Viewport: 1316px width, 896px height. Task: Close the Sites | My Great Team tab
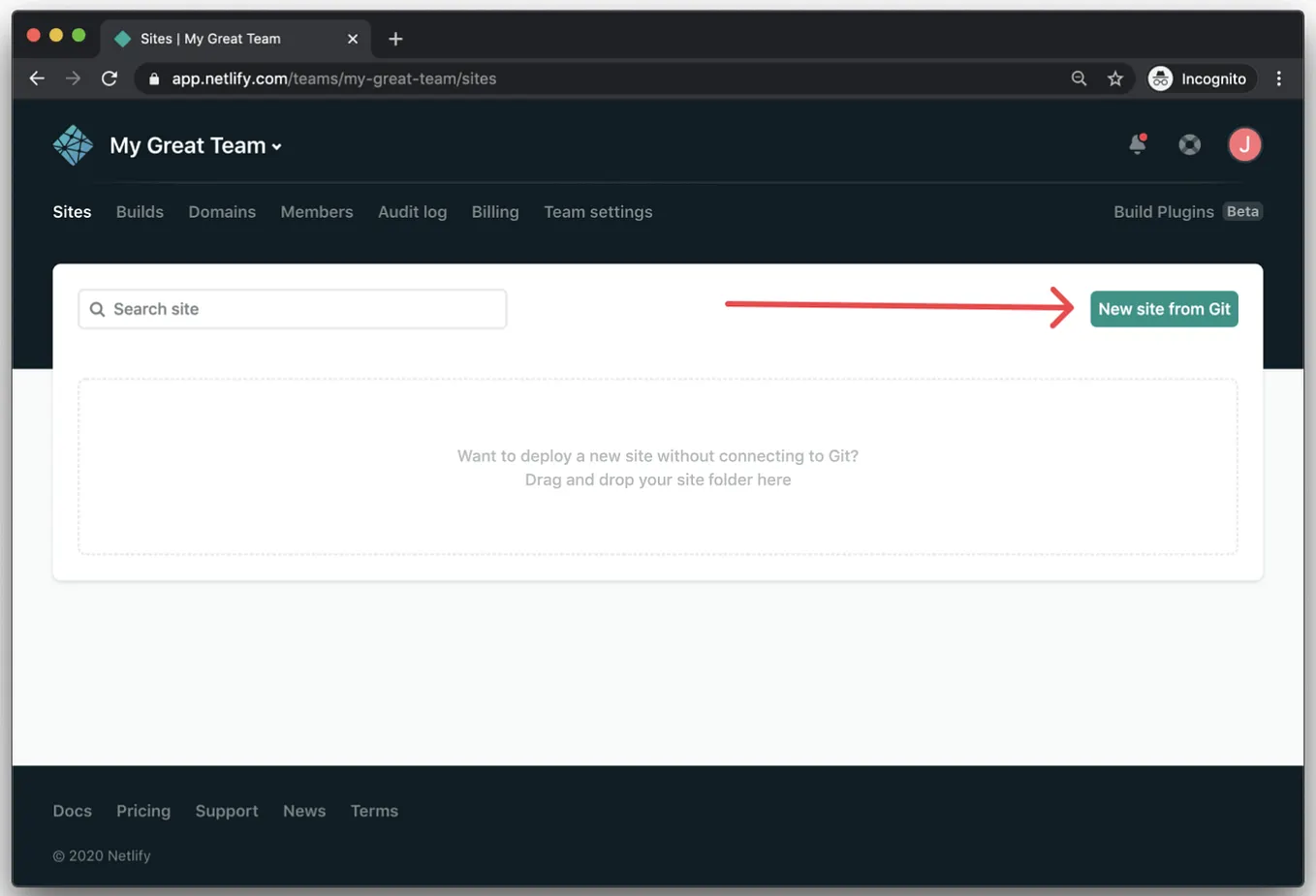[x=353, y=39]
